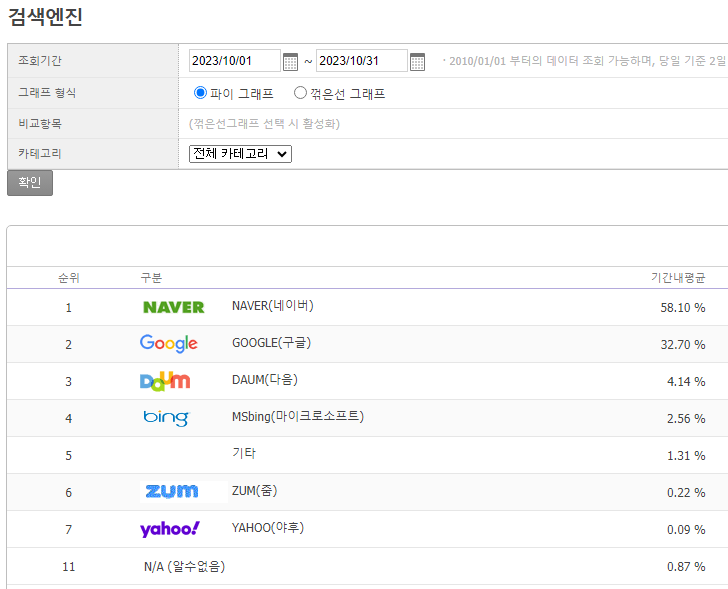
Task: Select the 파이 그래프 radio button
Action: click(200, 93)
